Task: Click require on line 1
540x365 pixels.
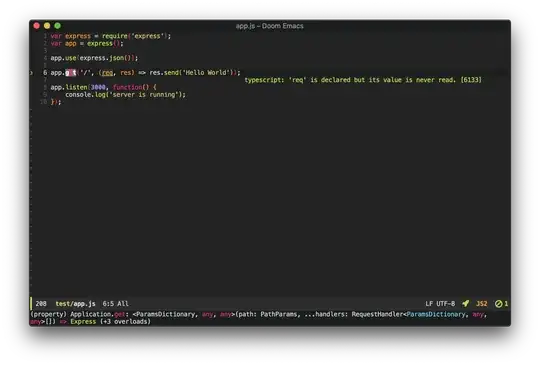Action: click(115, 36)
